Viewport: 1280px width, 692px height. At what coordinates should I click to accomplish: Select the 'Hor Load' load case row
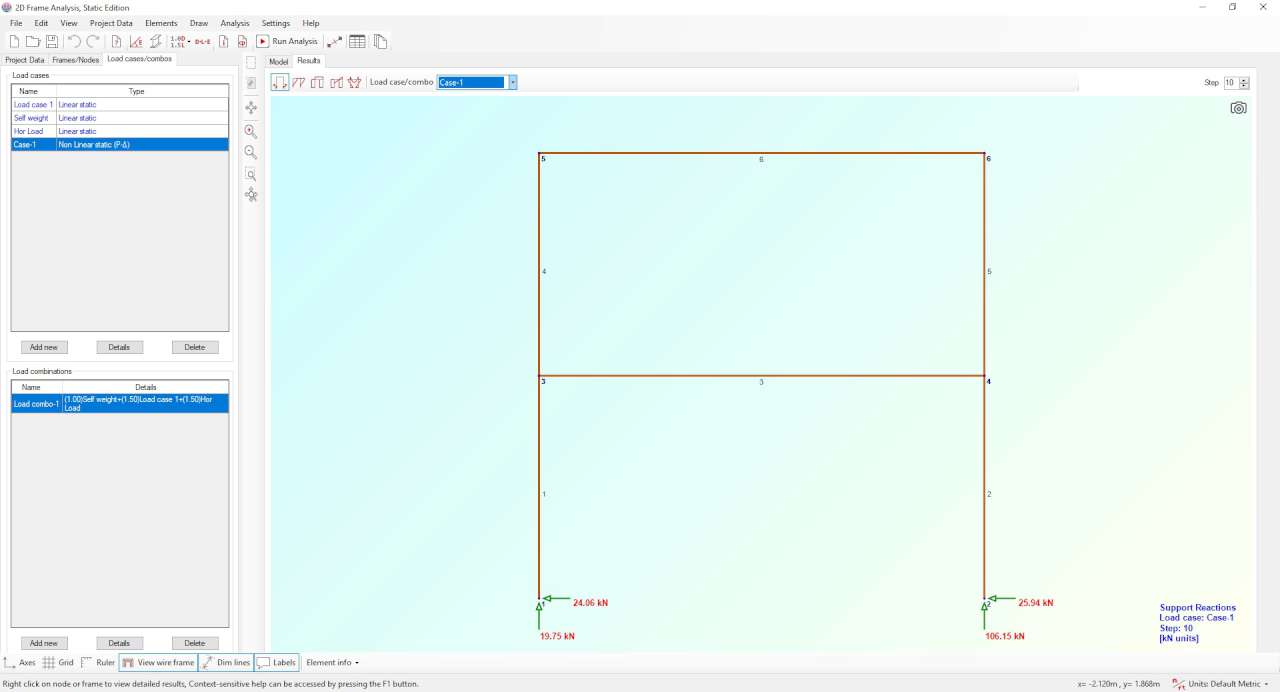[120, 131]
